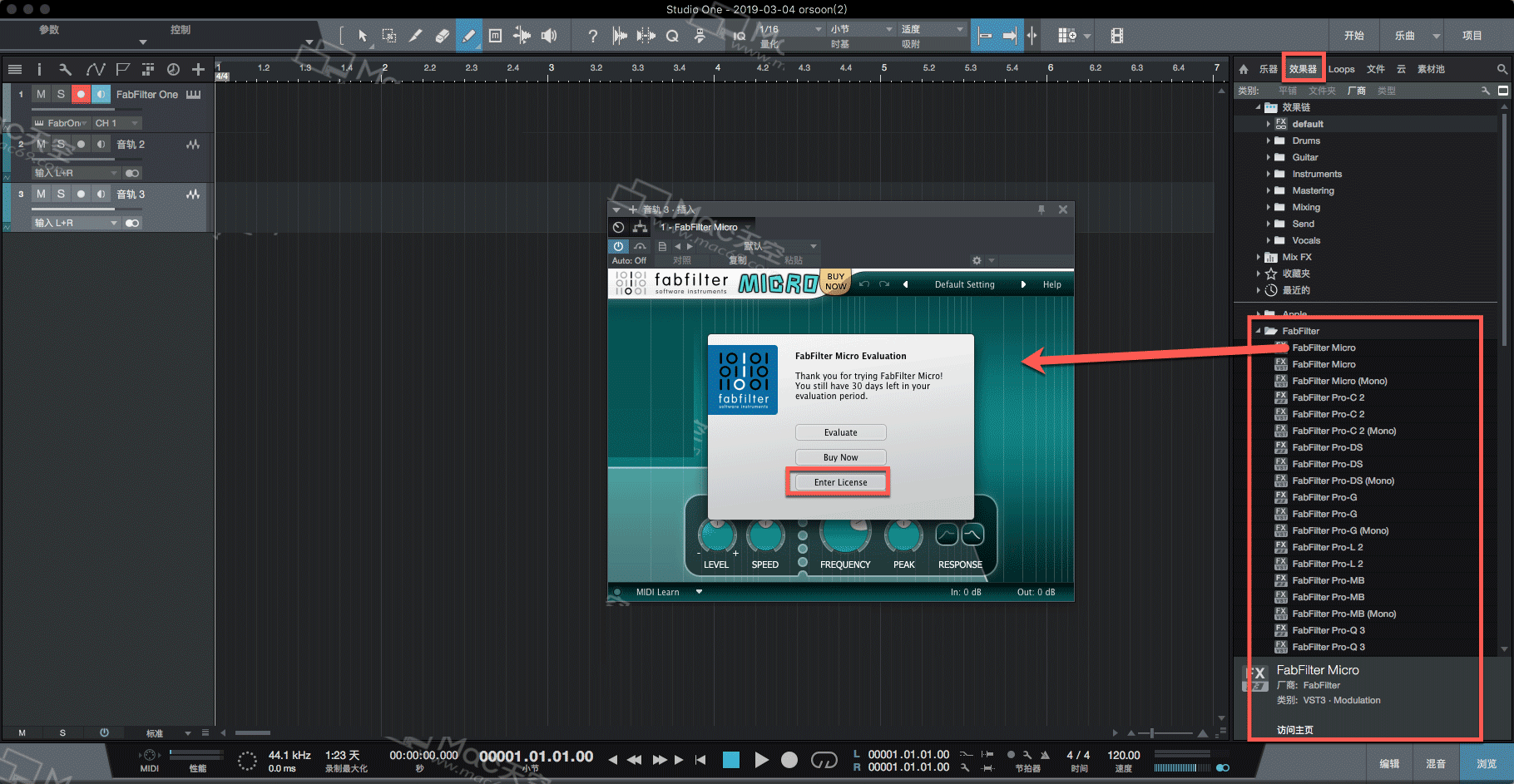Open the track list lines icon

click(x=15, y=69)
